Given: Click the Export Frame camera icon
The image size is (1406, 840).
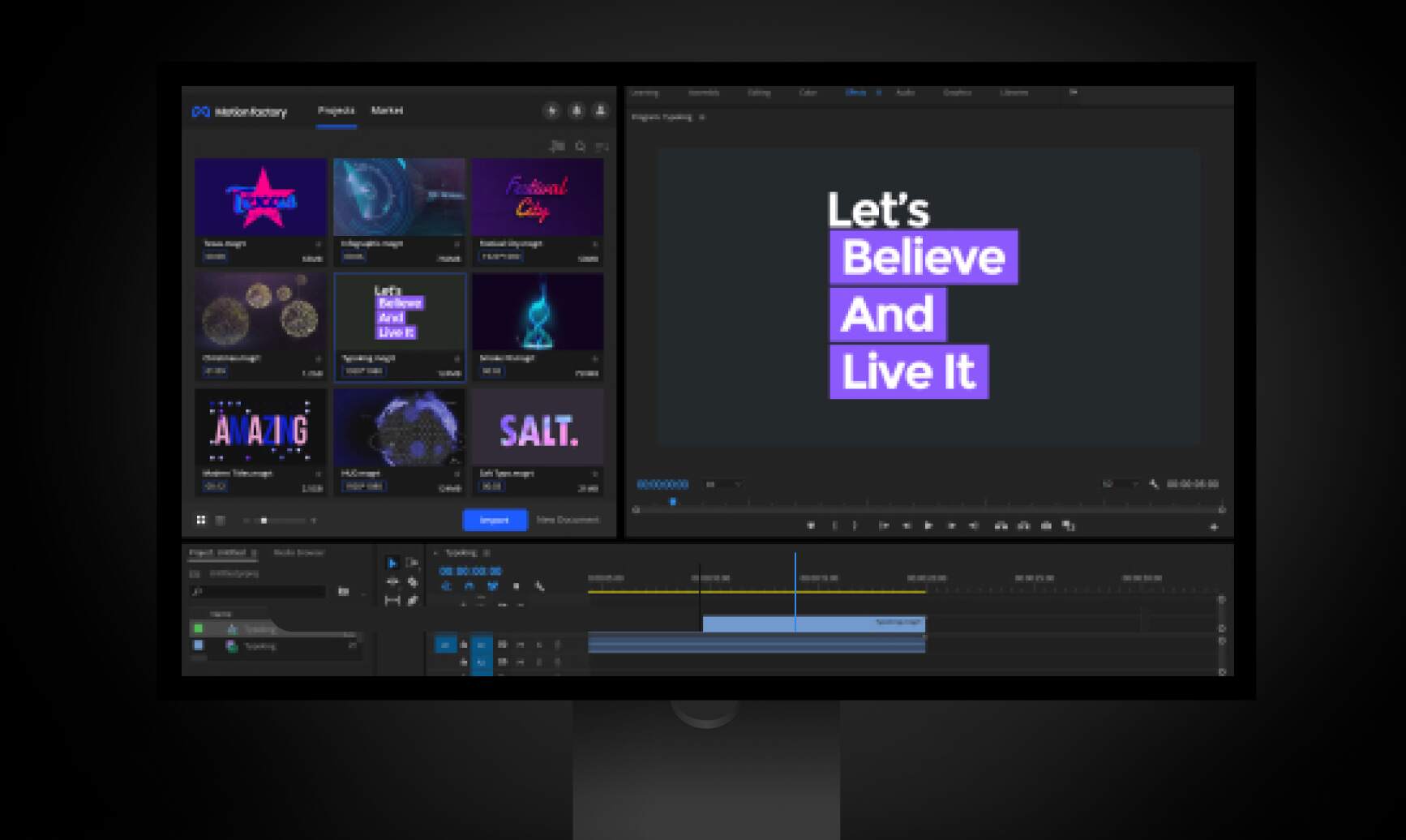Looking at the screenshot, I should 1046,525.
